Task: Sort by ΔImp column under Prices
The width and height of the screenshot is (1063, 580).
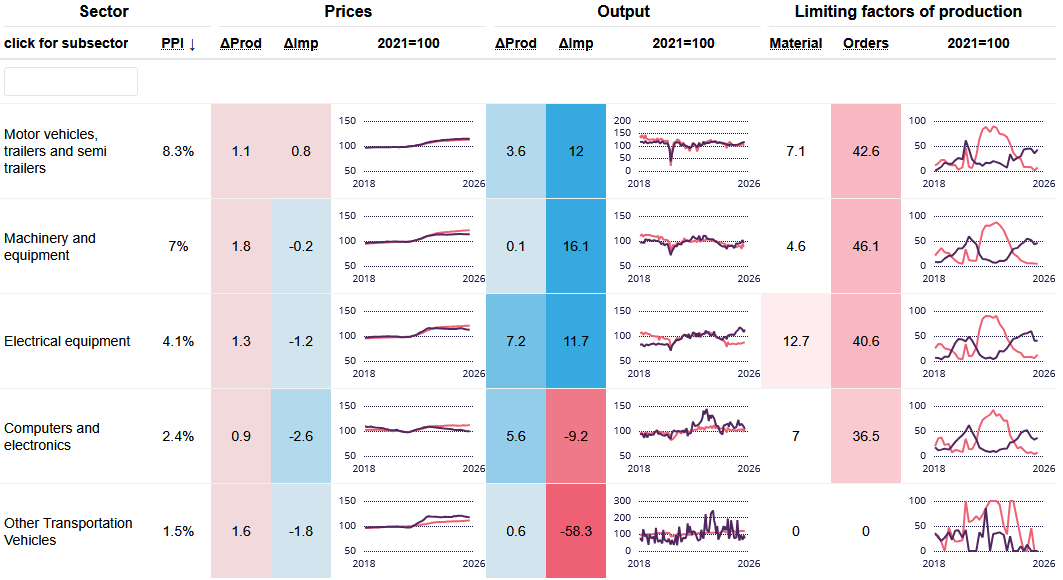Action: point(301,44)
